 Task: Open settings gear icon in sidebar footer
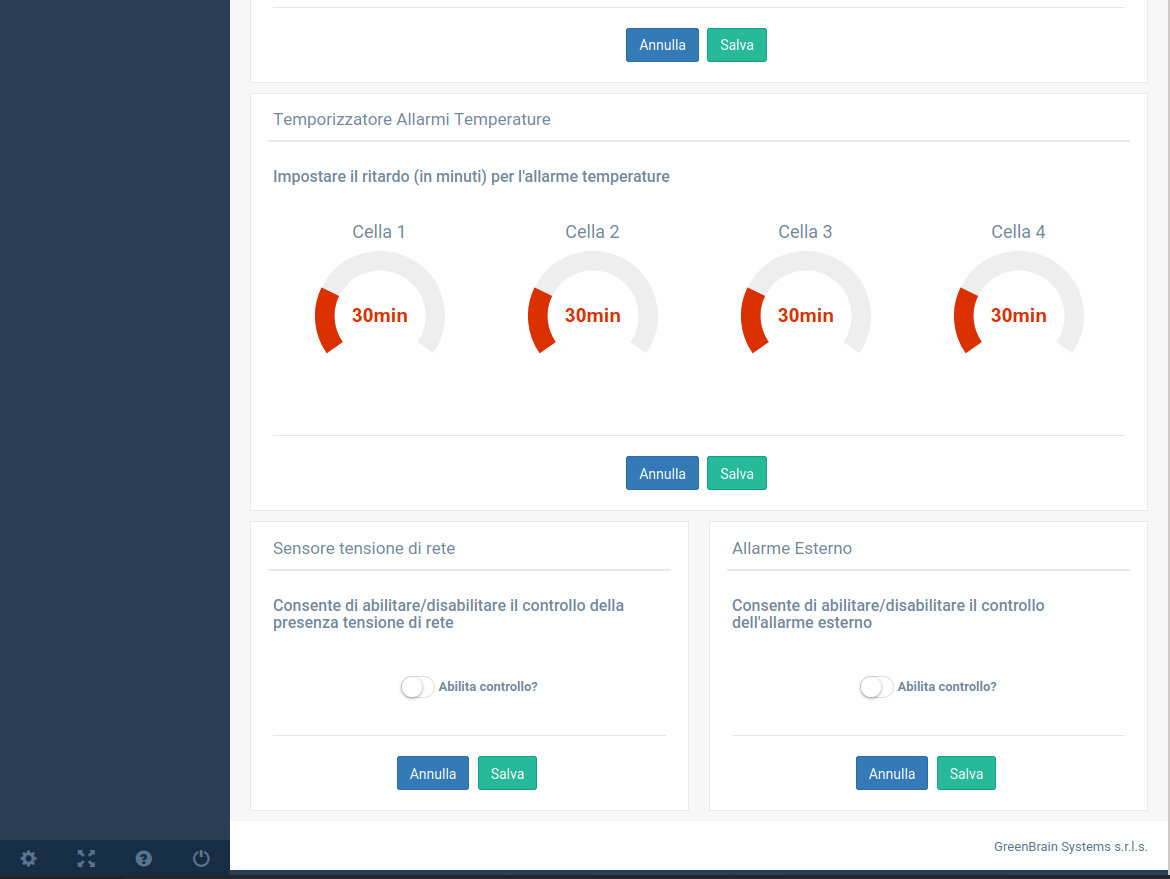pos(28,858)
